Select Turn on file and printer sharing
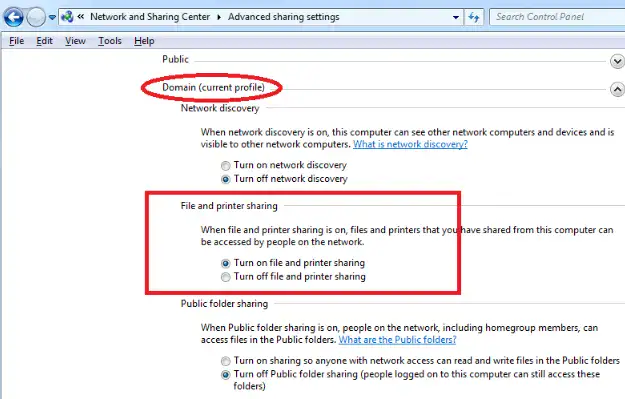 pyautogui.click(x=226, y=263)
